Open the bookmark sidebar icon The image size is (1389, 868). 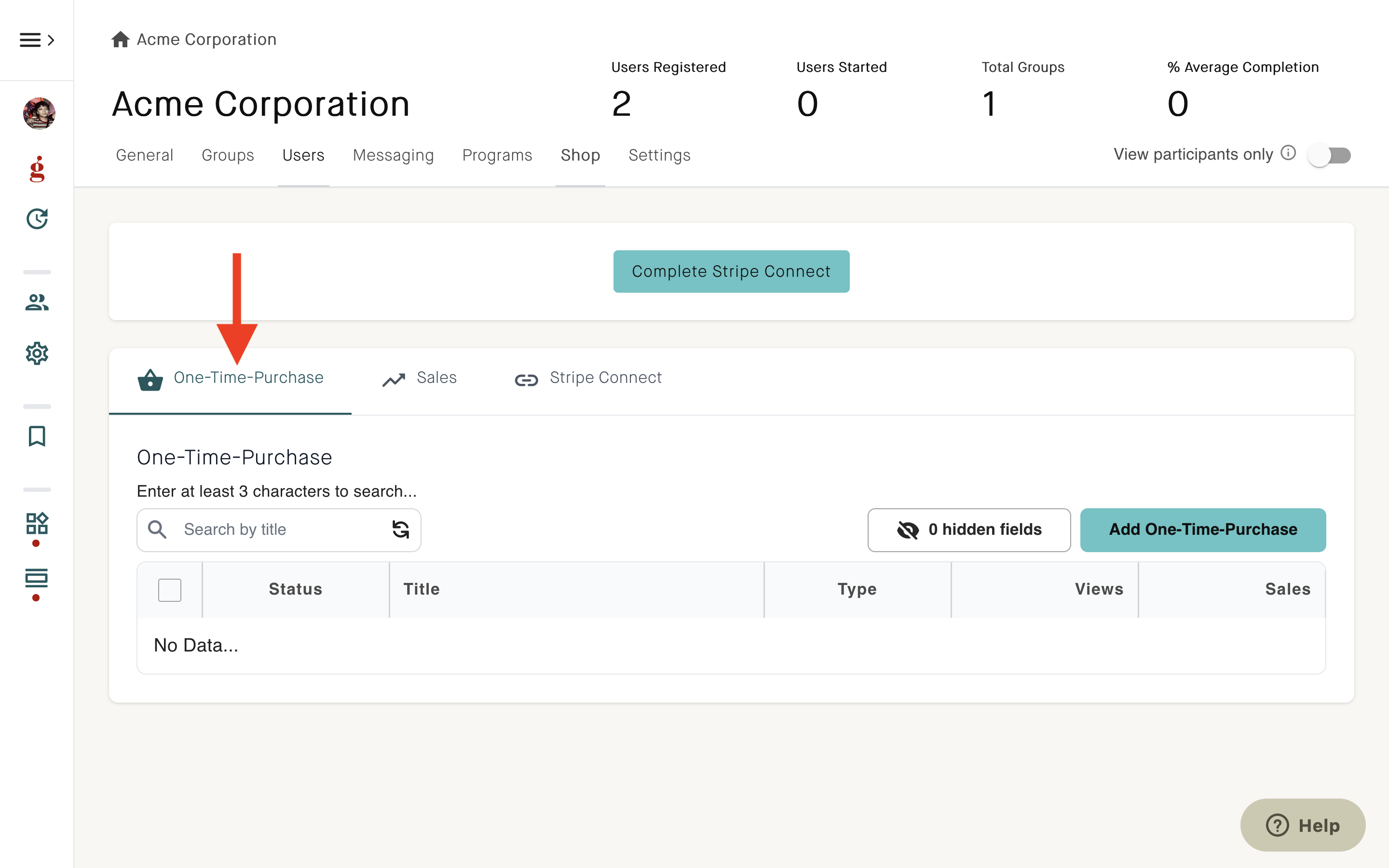coord(37,436)
